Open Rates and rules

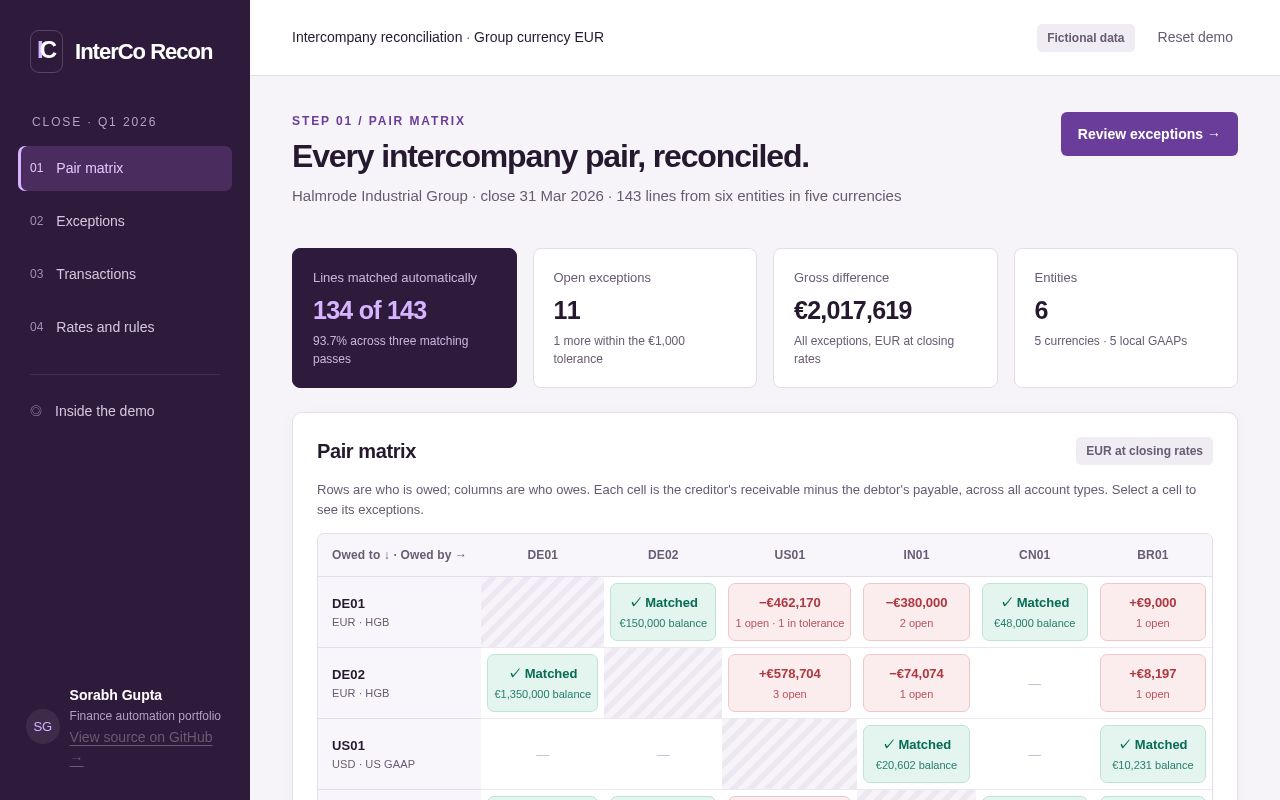click(x=125, y=327)
